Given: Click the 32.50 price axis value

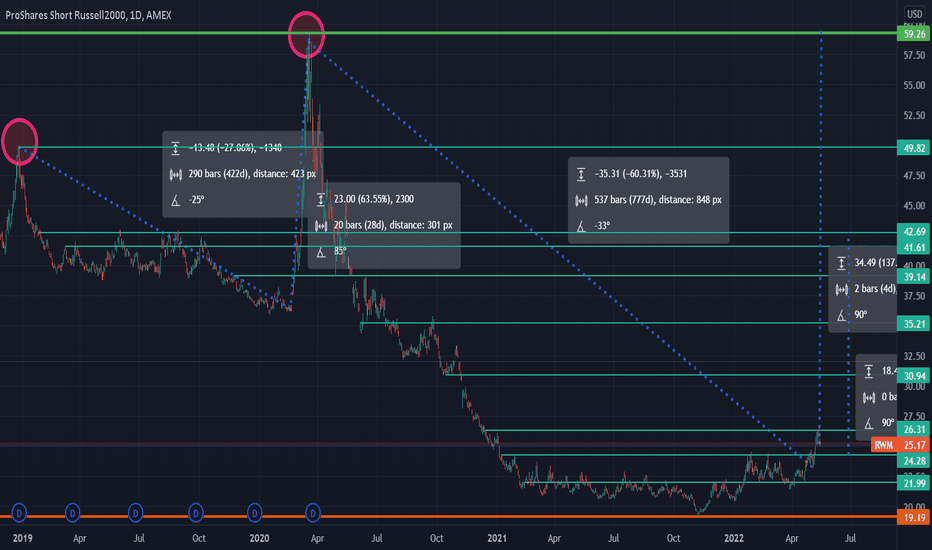Looking at the screenshot, I should click(x=914, y=356).
